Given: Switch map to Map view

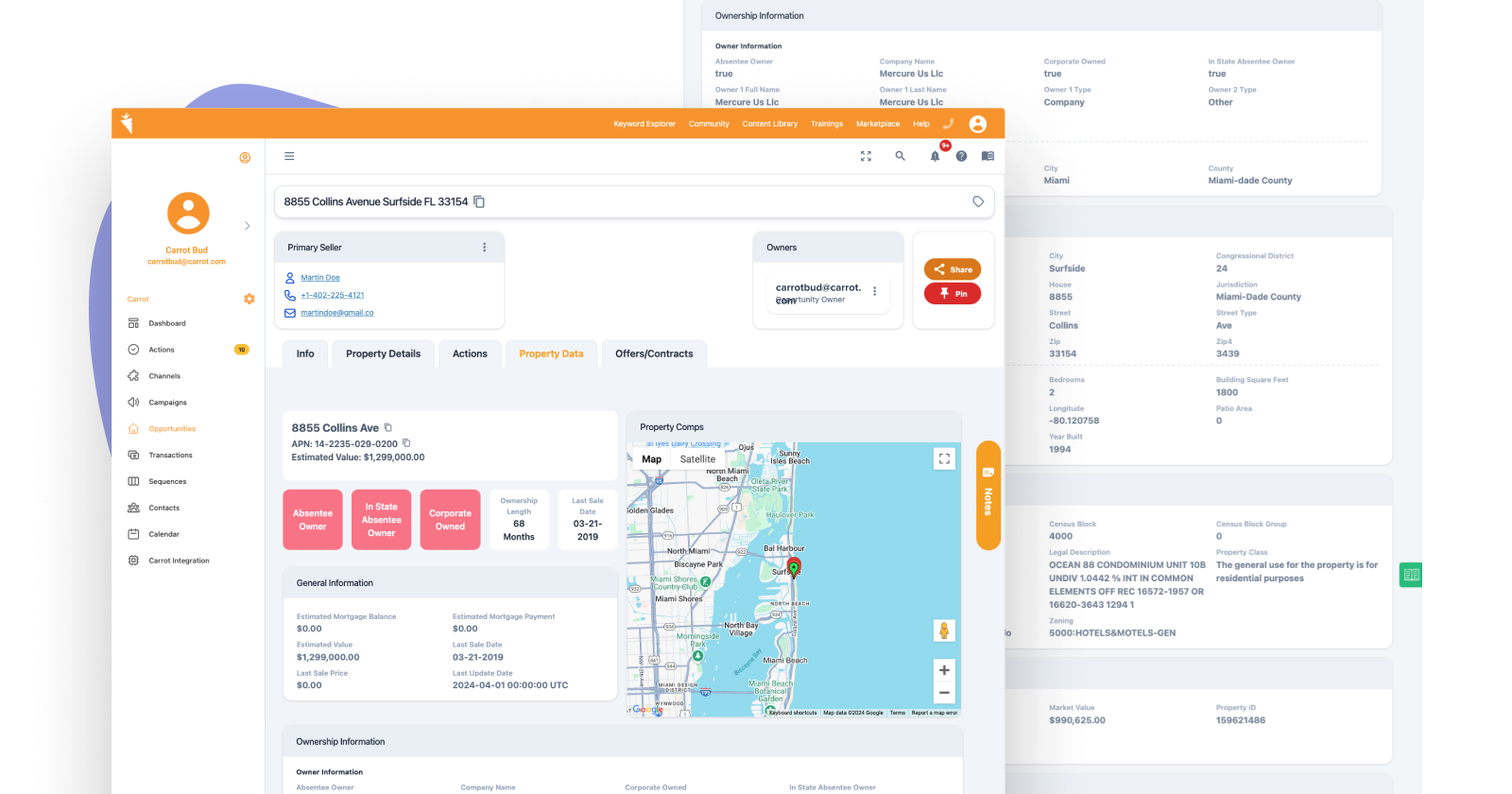Looking at the screenshot, I should (x=652, y=459).
